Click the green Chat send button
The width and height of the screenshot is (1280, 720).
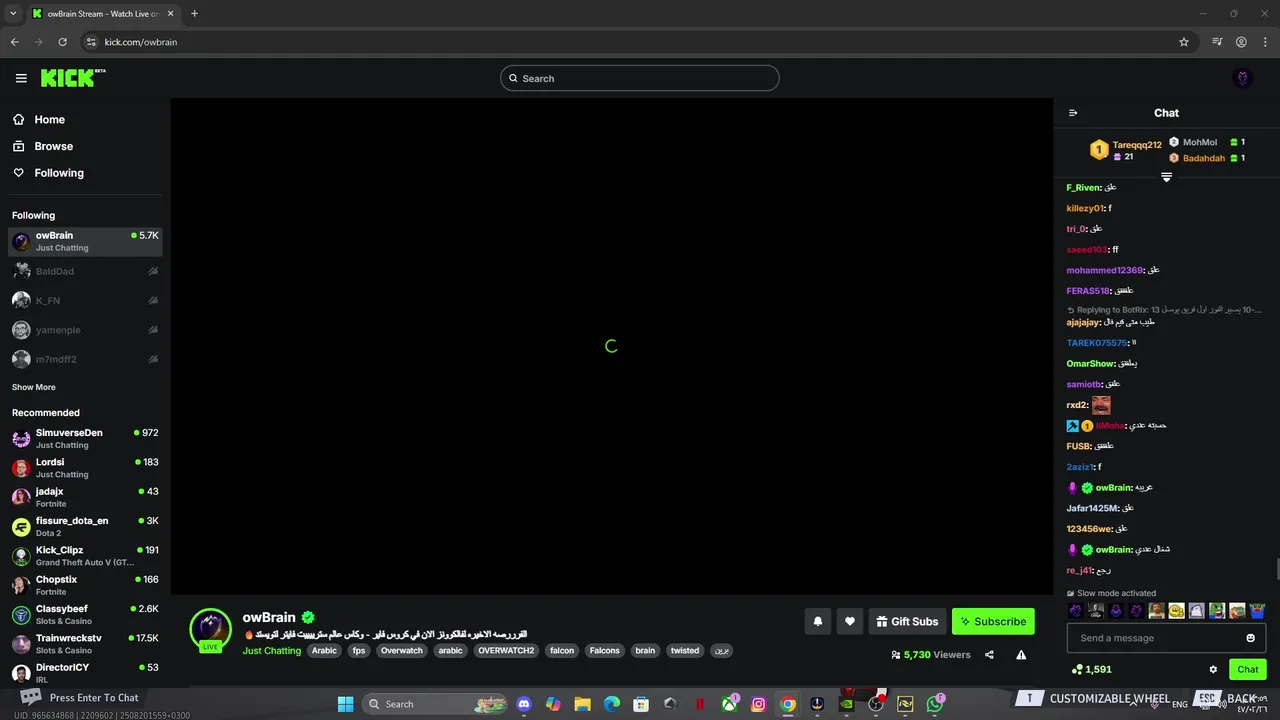(x=1247, y=669)
